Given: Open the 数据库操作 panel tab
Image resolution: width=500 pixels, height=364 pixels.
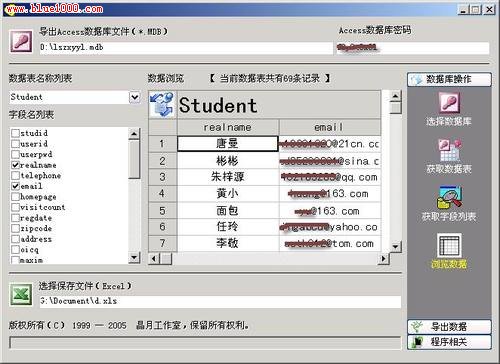Looking at the screenshot, I should click(449, 79).
